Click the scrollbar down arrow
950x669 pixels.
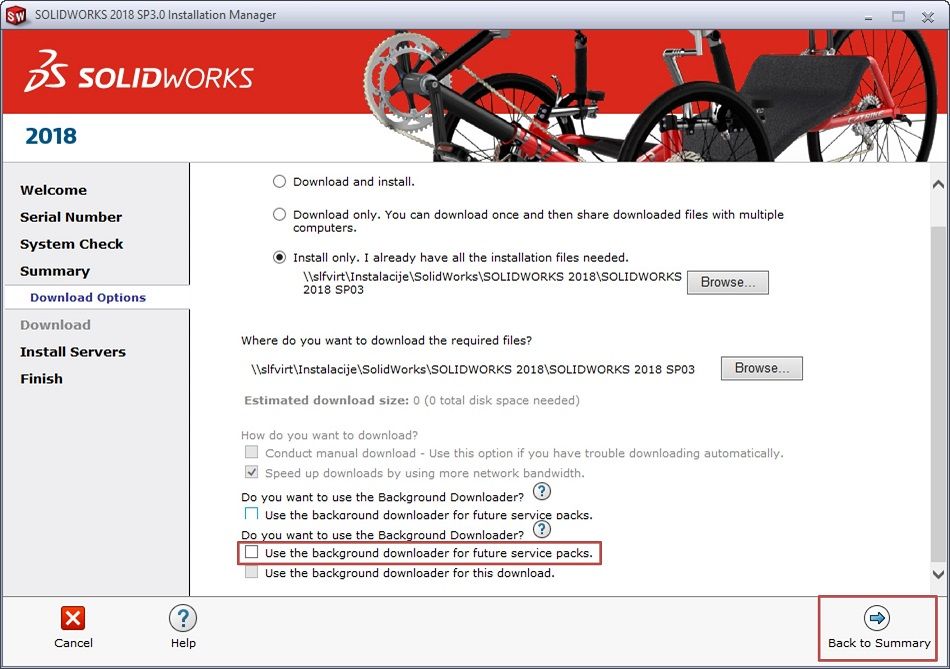click(938, 574)
